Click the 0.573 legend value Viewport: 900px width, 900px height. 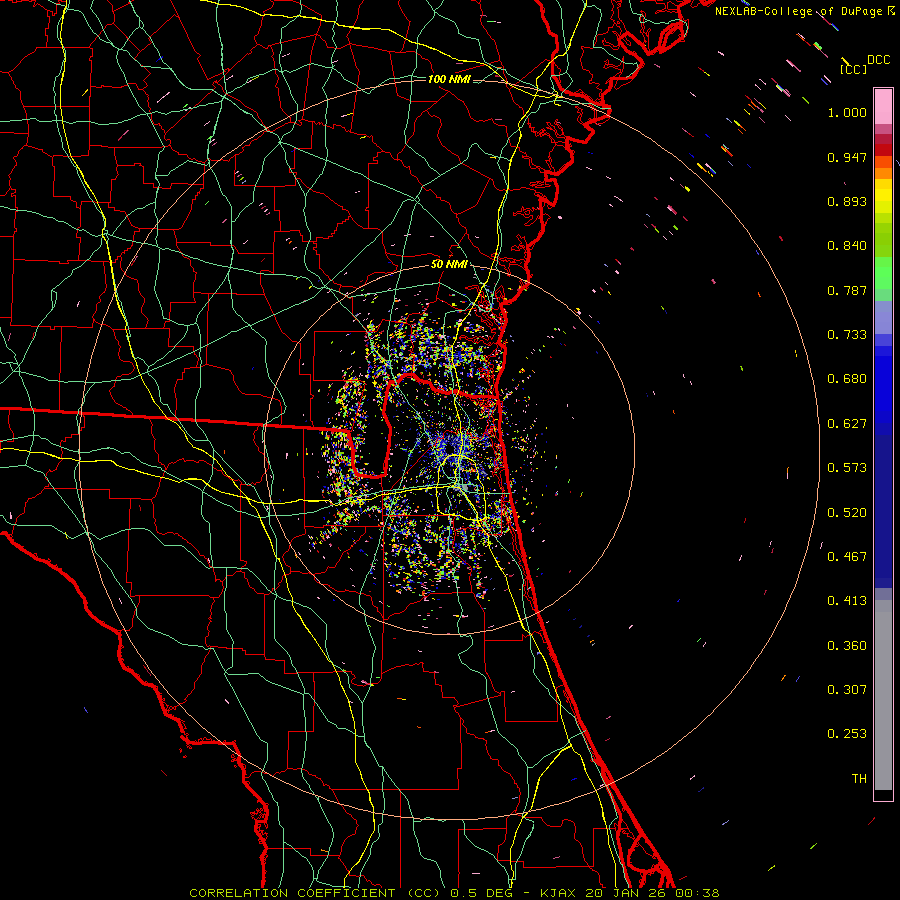tap(847, 468)
